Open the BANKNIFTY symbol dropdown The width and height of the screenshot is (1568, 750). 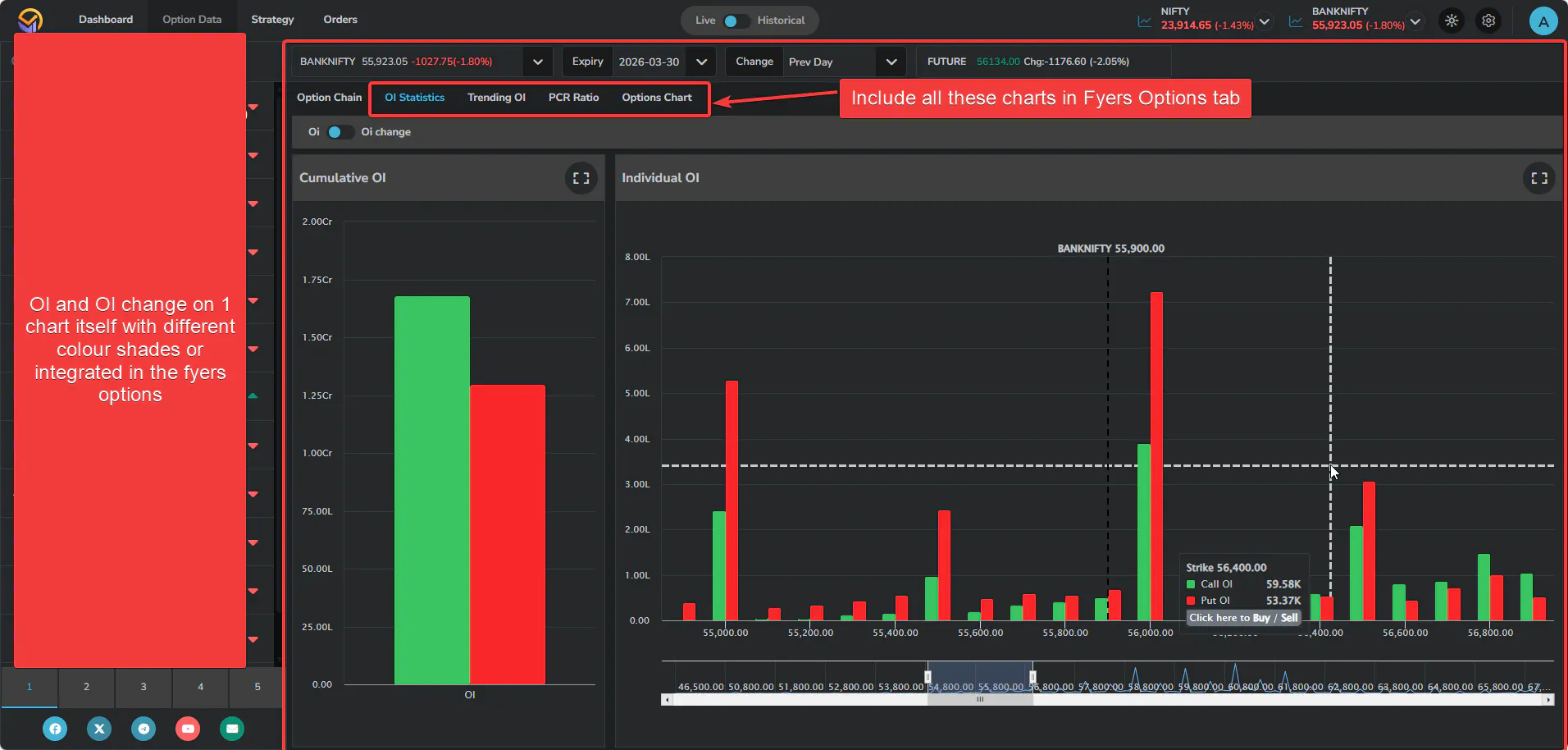(x=537, y=62)
